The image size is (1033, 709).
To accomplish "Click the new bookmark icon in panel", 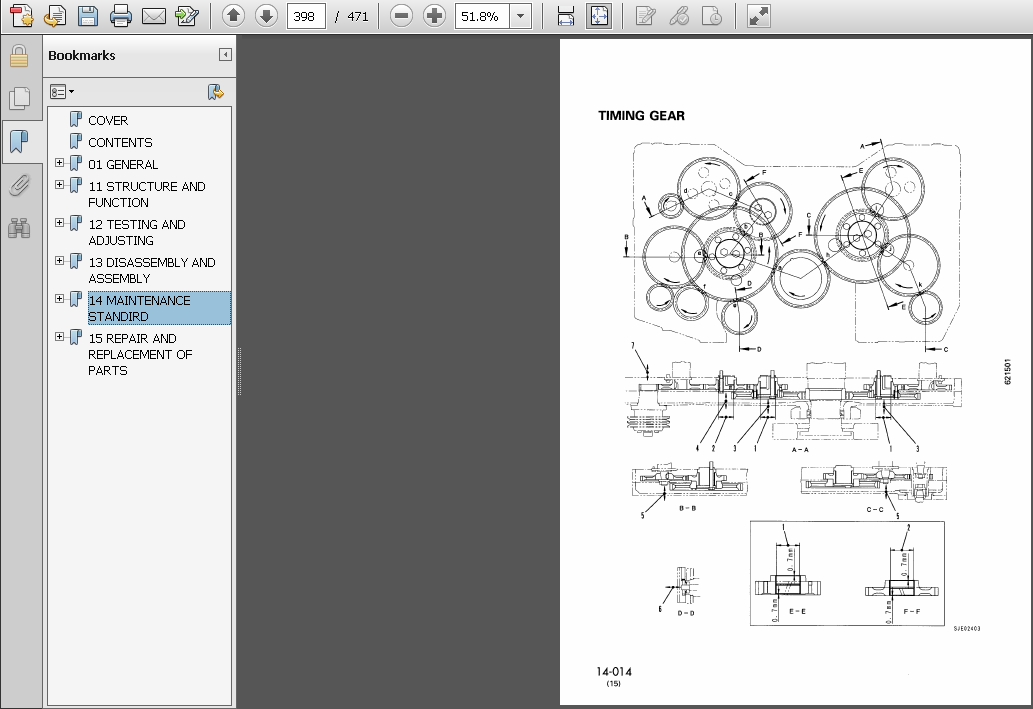I will [215, 92].
